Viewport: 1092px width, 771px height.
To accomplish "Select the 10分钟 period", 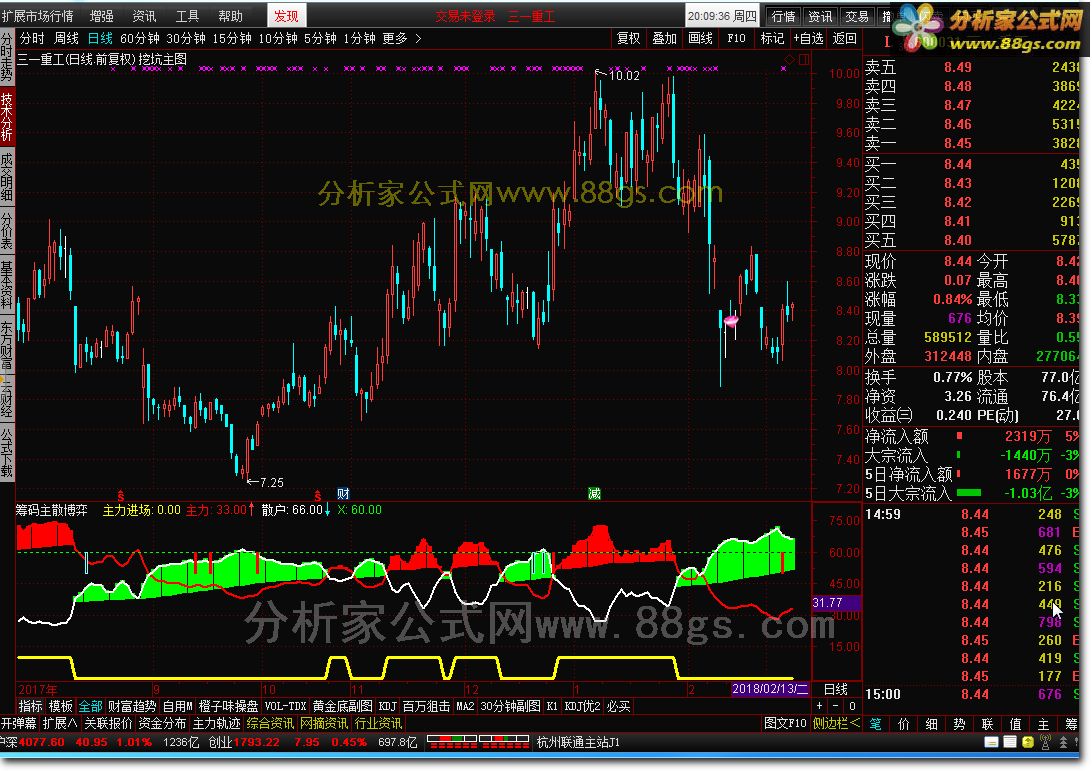I will [278, 38].
